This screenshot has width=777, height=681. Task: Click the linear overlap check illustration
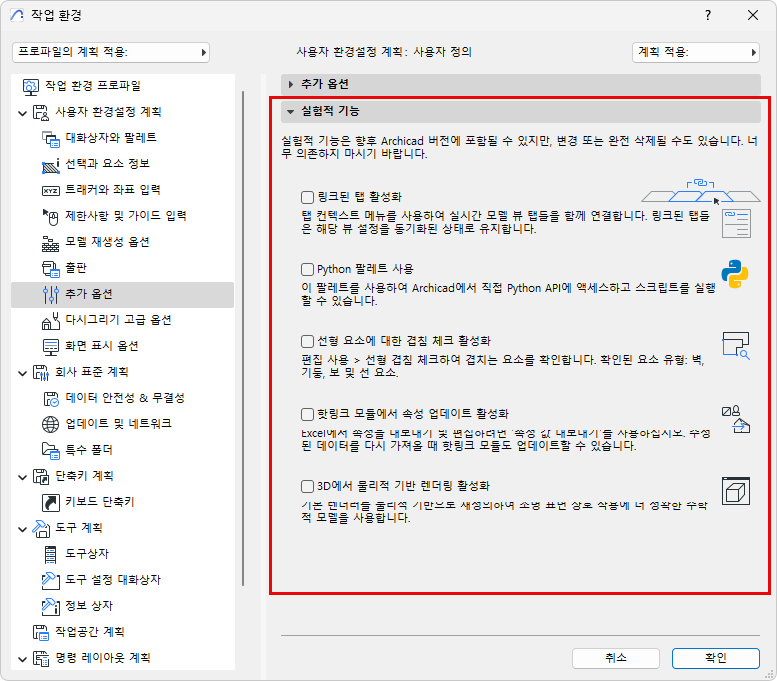[736, 345]
